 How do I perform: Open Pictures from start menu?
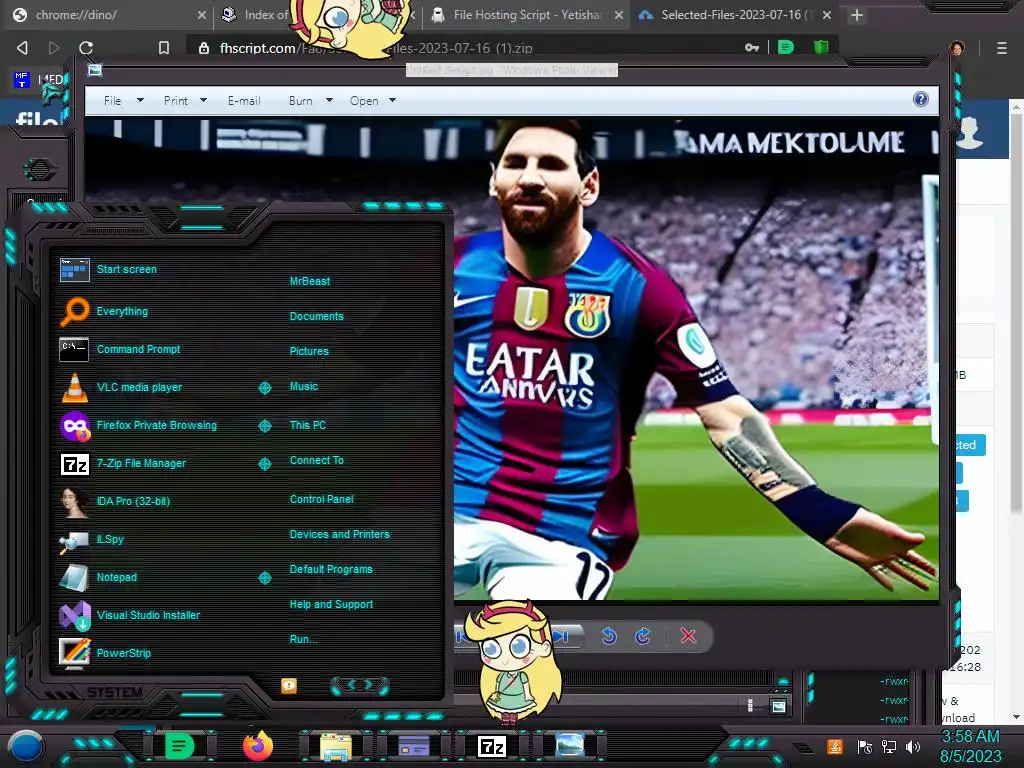pyautogui.click(x=309, y=351)
